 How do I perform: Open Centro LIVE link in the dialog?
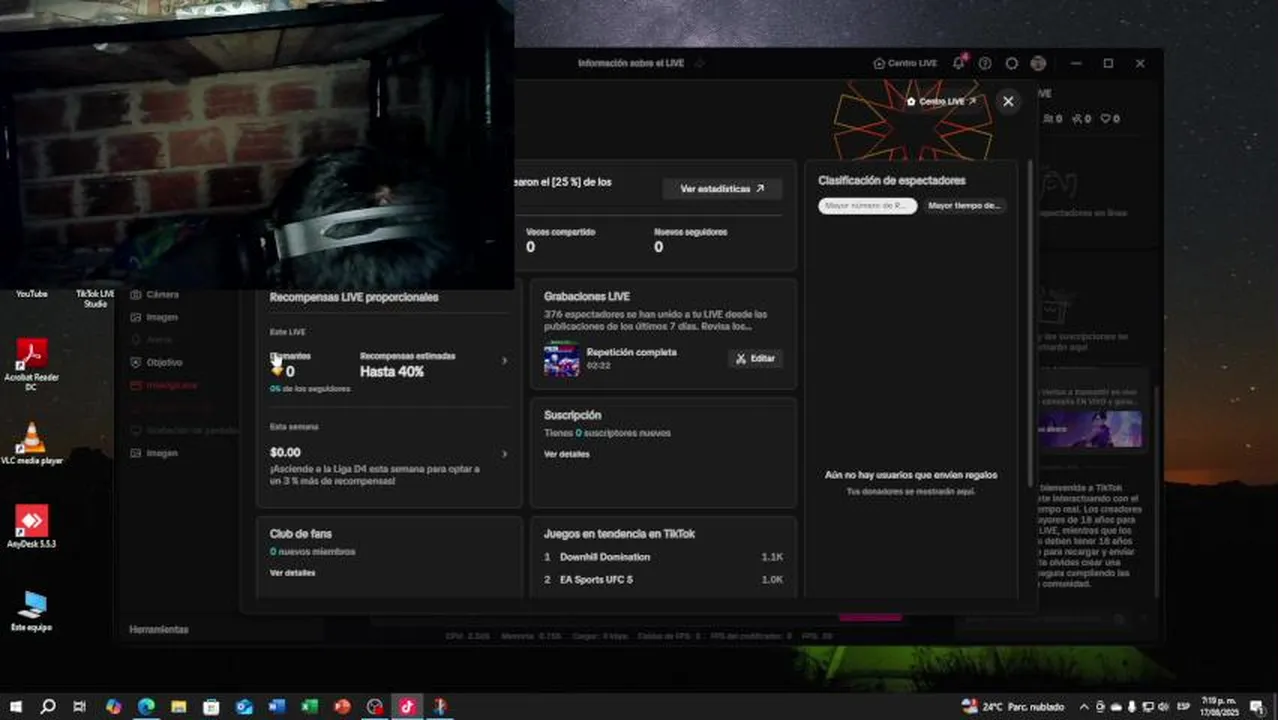click(x=941, y=101)
